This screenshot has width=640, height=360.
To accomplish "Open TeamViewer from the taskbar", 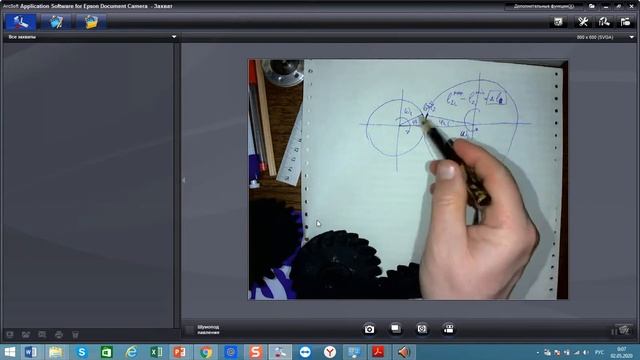I will (305, 352).
